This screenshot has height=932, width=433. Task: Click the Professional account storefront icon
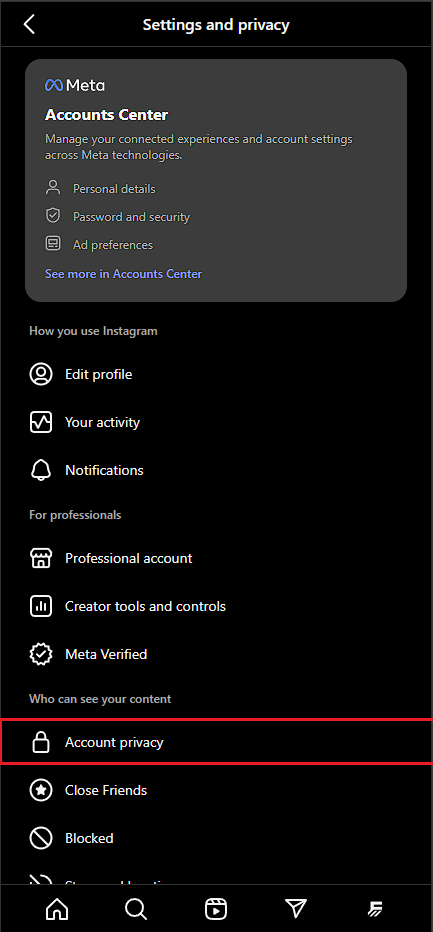click(41, 558)
